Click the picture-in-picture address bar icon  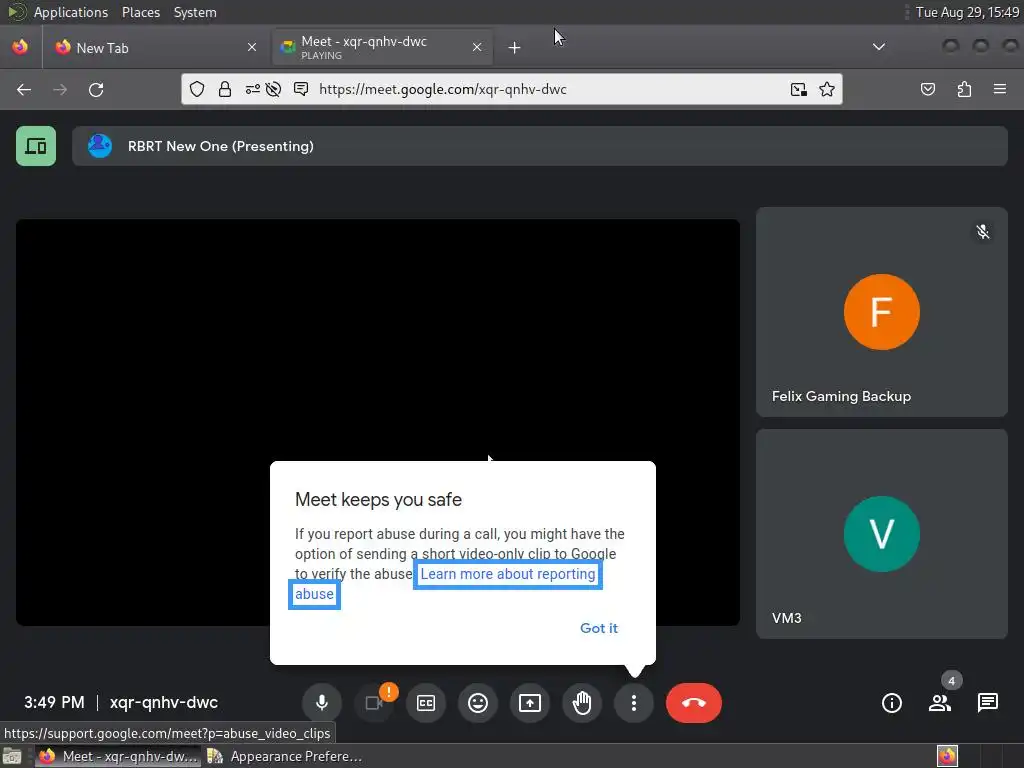798,89
